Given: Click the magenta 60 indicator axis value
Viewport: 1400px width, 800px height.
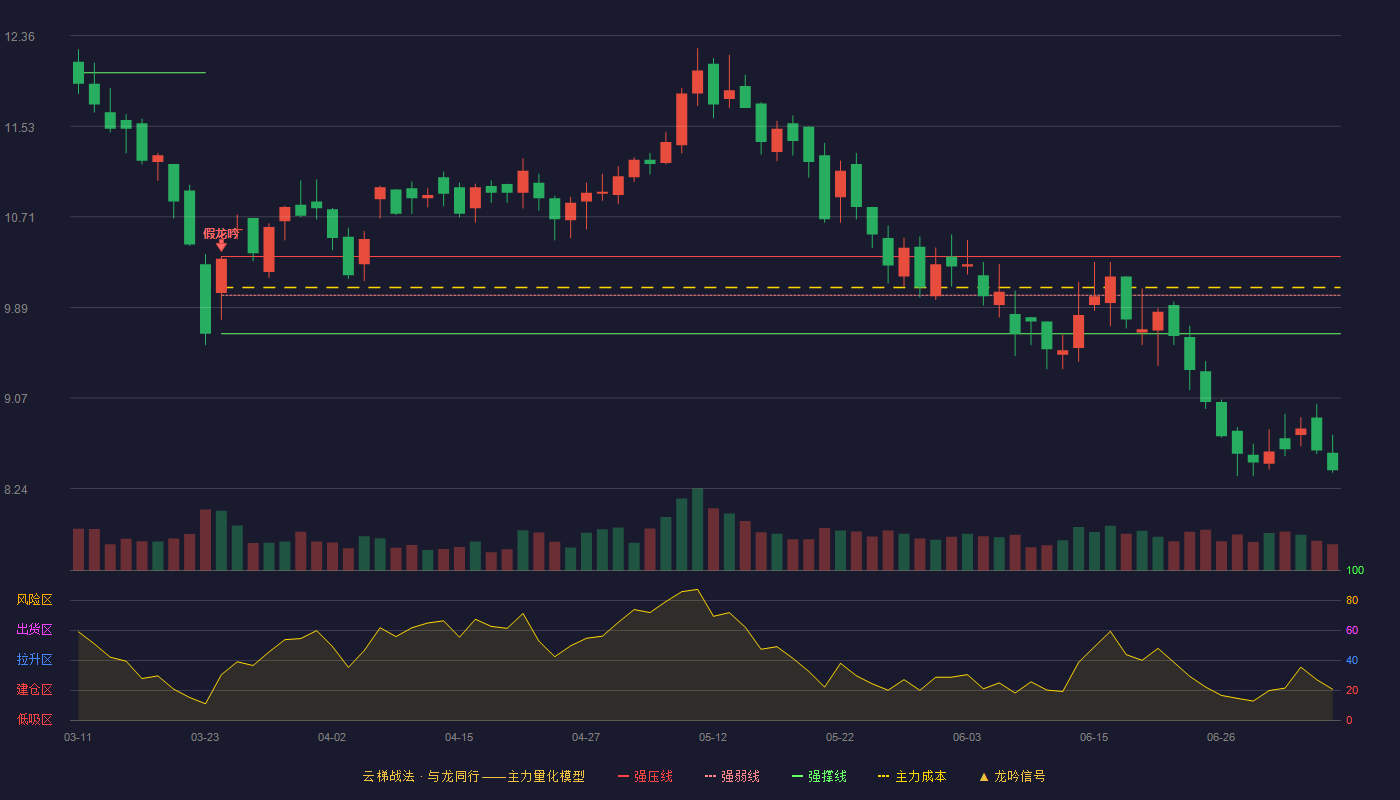Looking at the screenshot, I should point(1352,630).
